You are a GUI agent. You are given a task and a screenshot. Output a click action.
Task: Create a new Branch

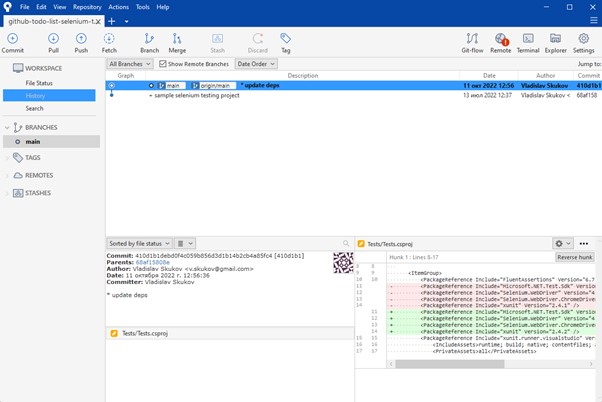click(149, 39)
